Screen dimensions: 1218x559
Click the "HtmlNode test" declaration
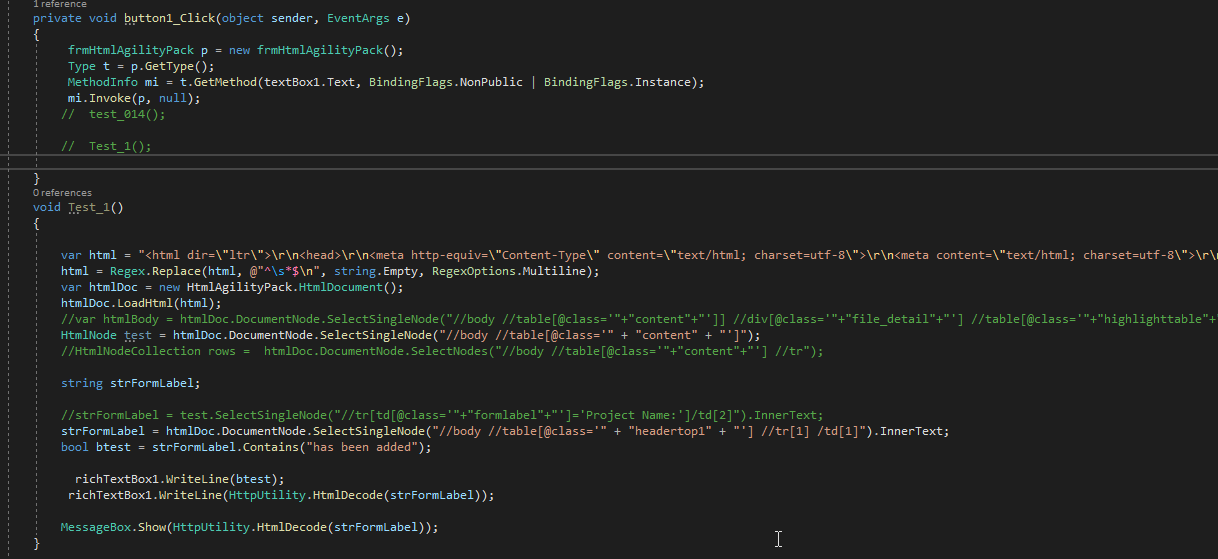click(106, 335)
